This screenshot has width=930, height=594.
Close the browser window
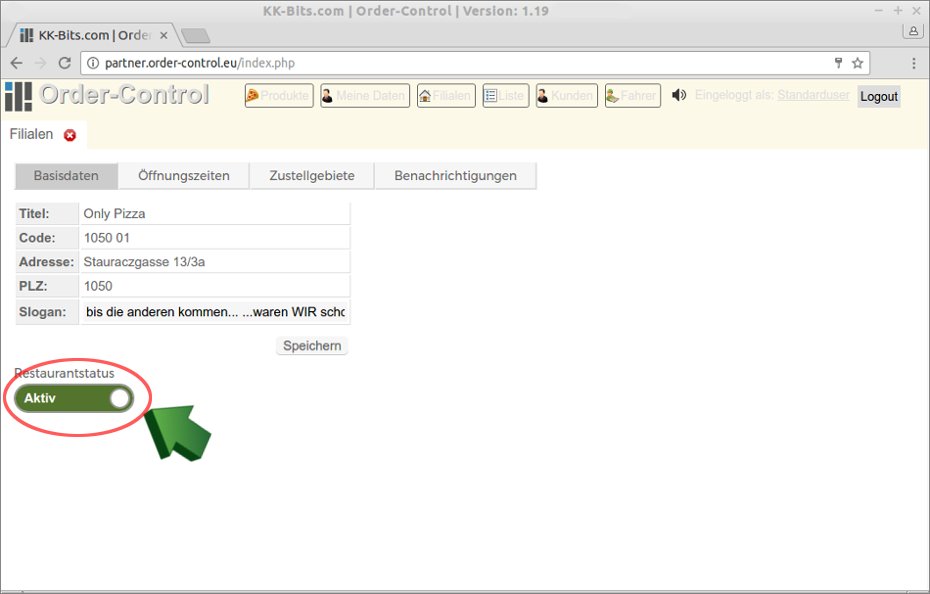click(x=916, y=11)
